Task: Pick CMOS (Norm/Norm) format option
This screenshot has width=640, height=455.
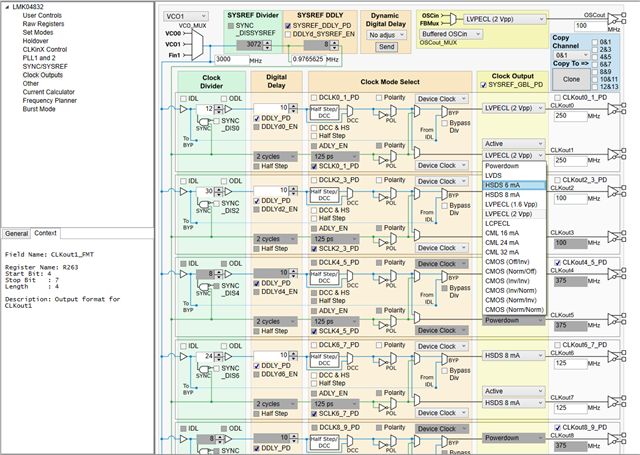Action: [x=514, y=310]
